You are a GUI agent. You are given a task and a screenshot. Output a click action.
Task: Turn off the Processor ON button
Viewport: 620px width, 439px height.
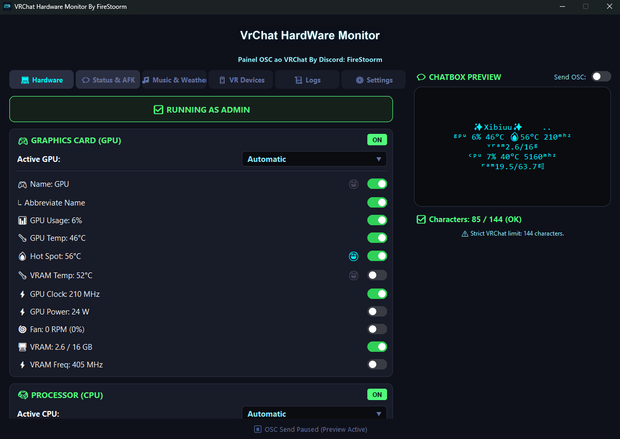(377, 394)
